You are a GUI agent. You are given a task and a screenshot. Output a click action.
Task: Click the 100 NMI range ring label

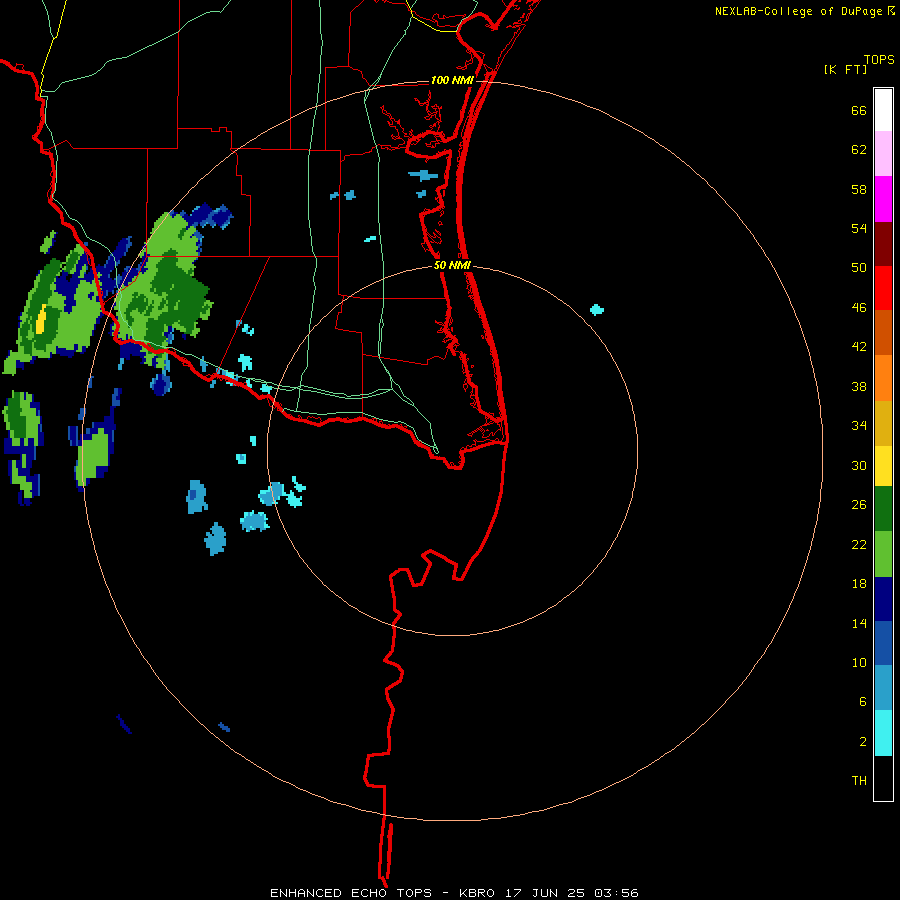(x=452, y=80)
